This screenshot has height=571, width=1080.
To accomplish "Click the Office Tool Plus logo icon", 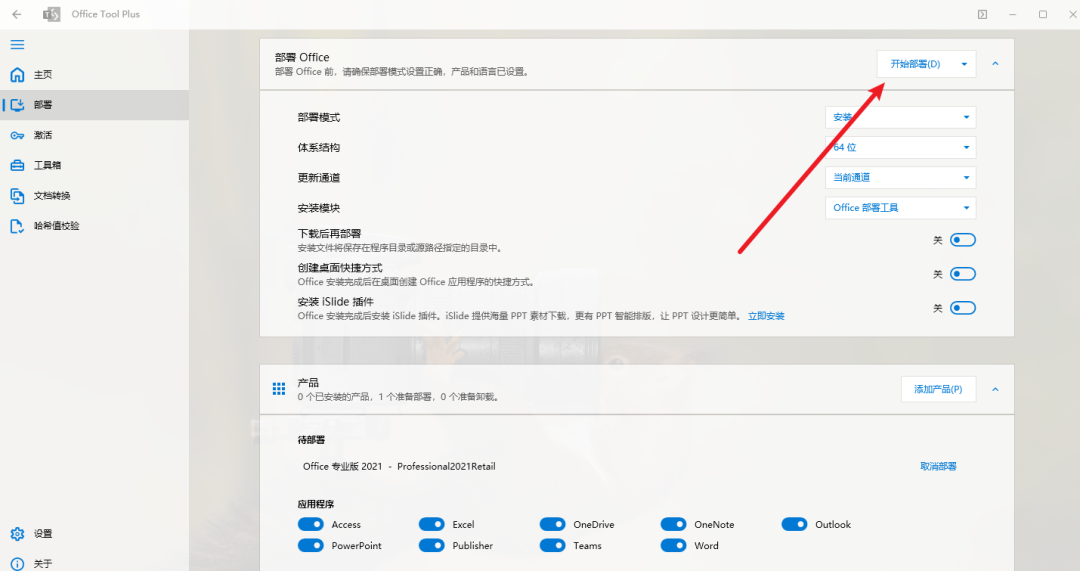I will 52,14.
